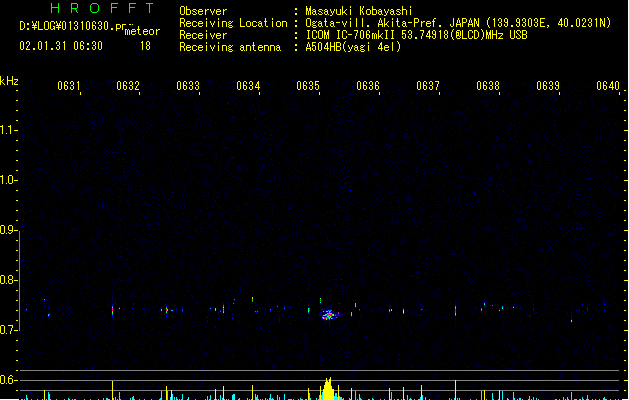Click the 0635 time axis marker

click(x=308, y=86)
